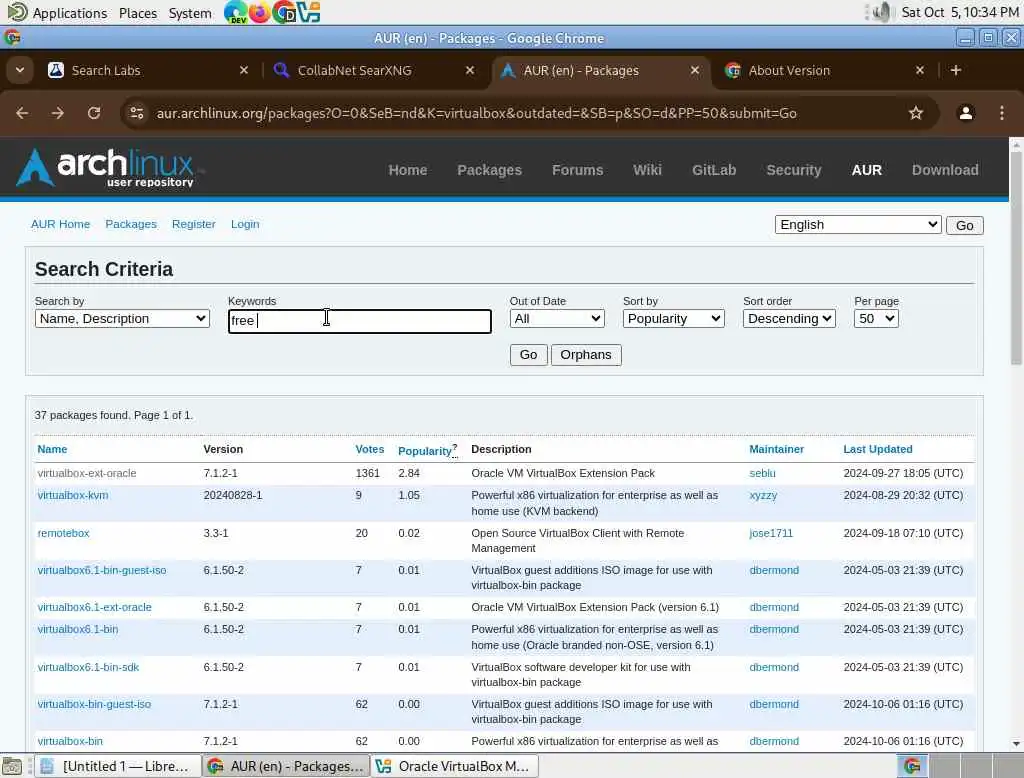Sort results by Name column

pos(52,449)
